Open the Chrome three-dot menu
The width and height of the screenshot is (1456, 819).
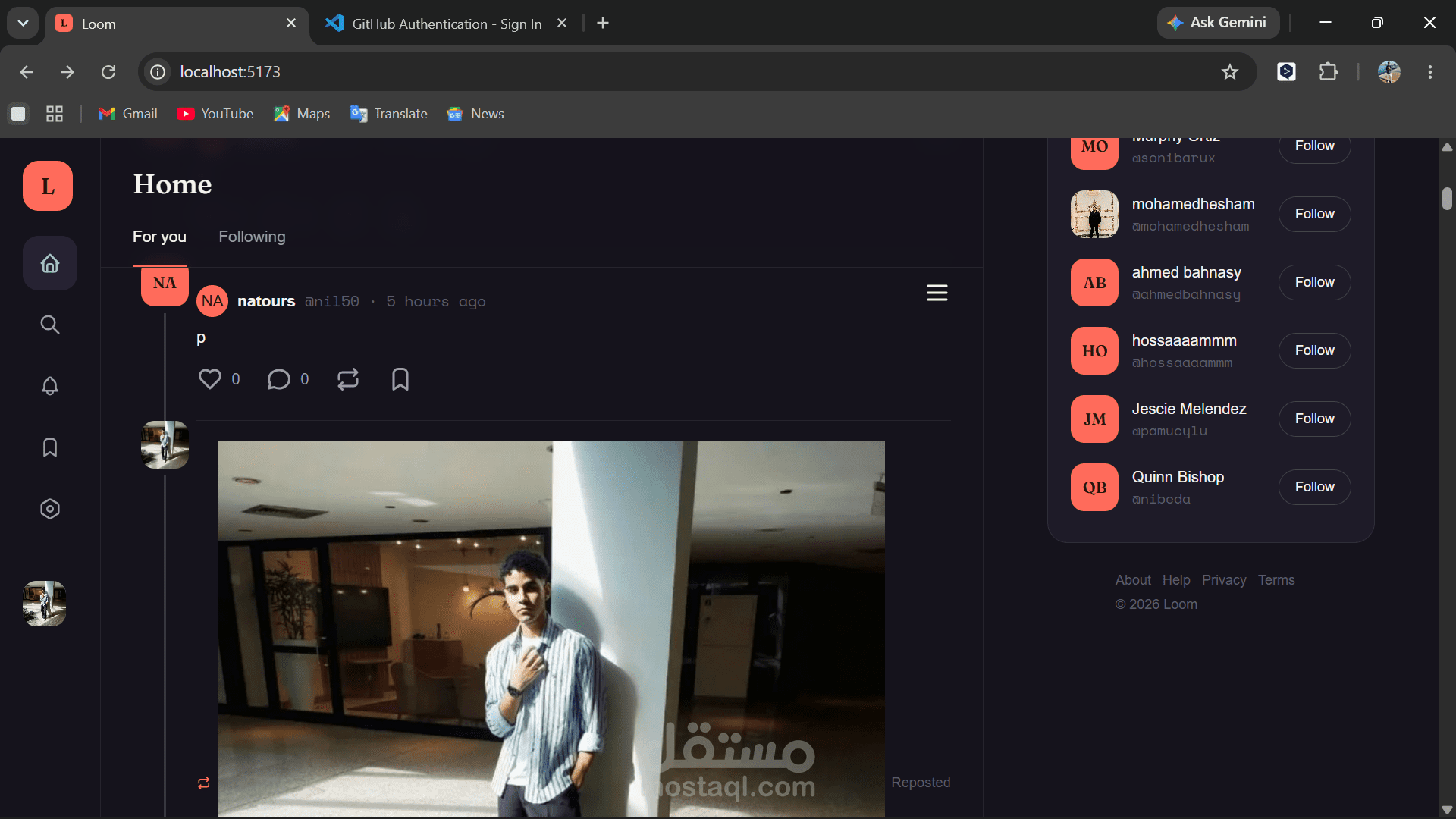tap(1430, 72)
